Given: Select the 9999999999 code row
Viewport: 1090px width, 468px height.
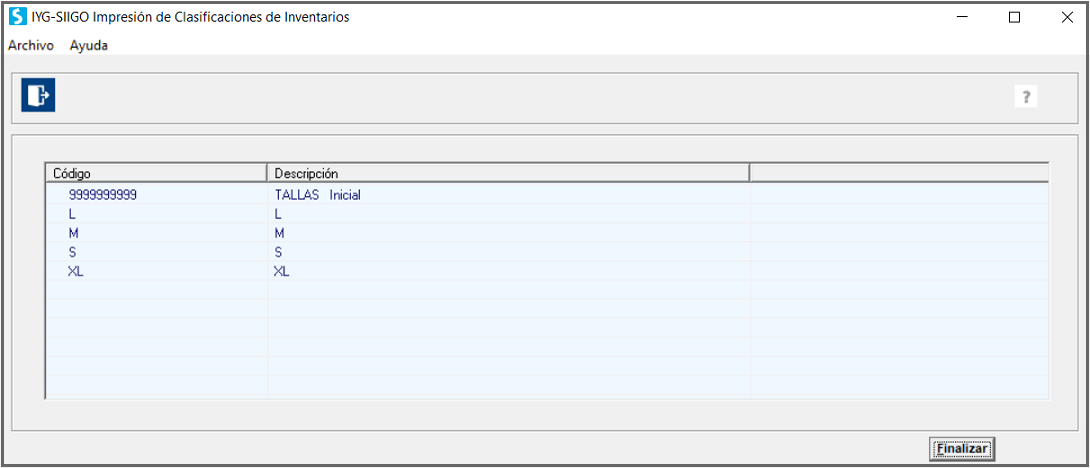Looking at the screenshot, I should (x=547, y=195).
